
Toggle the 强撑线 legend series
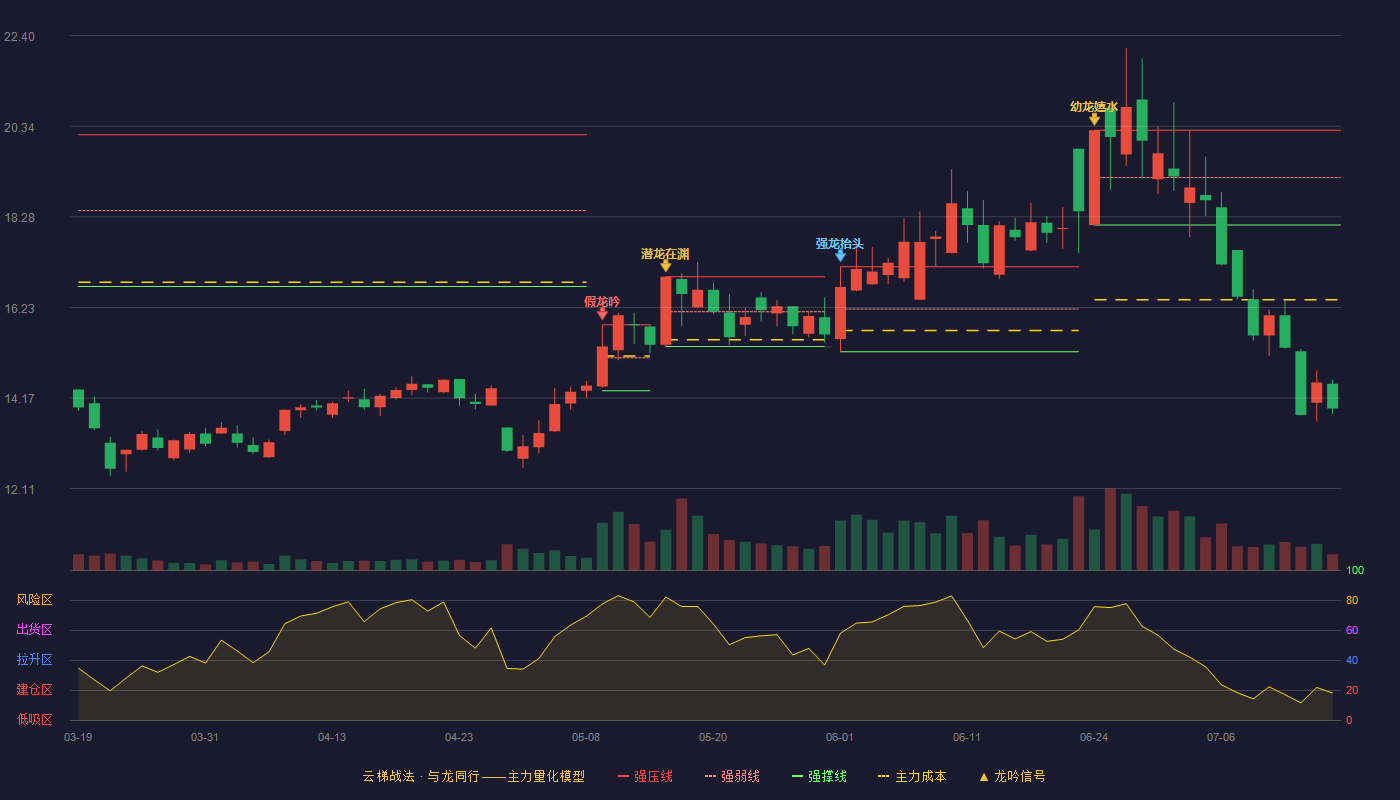(x=819, y=776)
